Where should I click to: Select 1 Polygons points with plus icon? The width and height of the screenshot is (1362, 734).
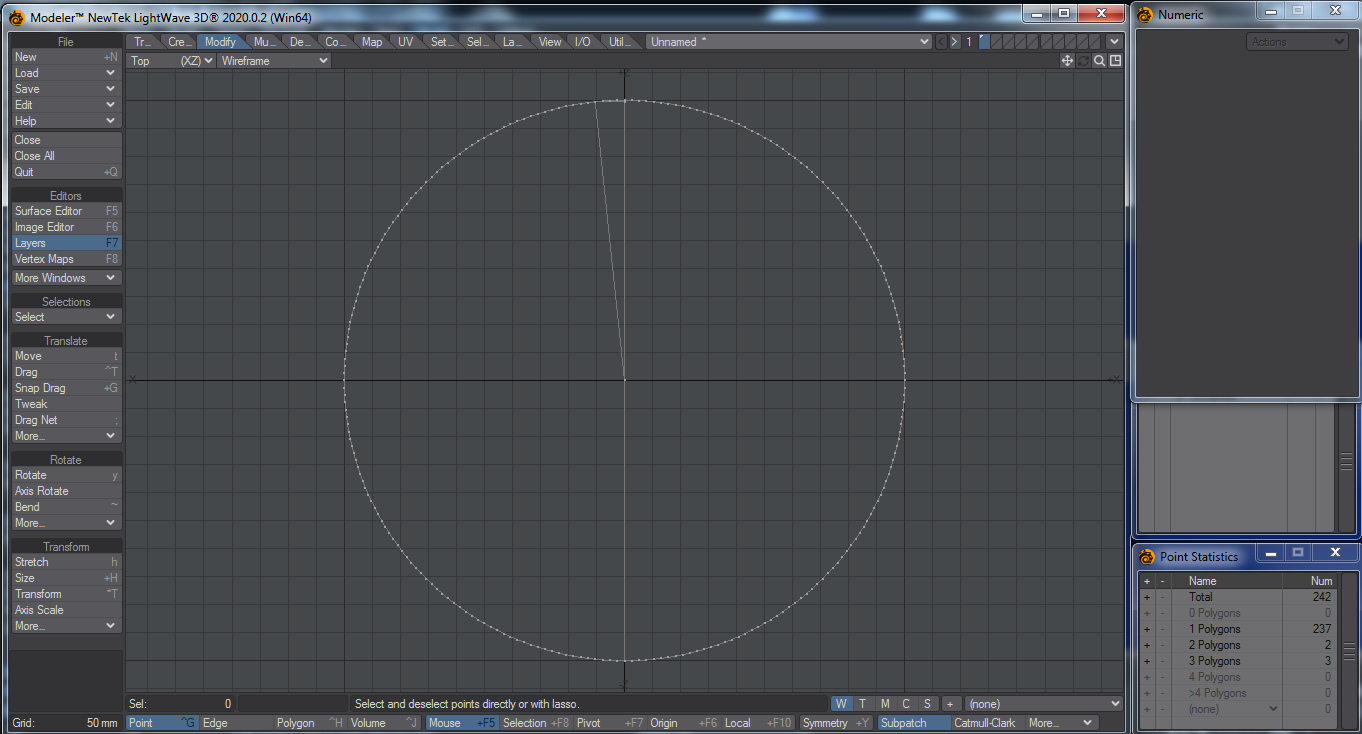[x=1147, y=629]
